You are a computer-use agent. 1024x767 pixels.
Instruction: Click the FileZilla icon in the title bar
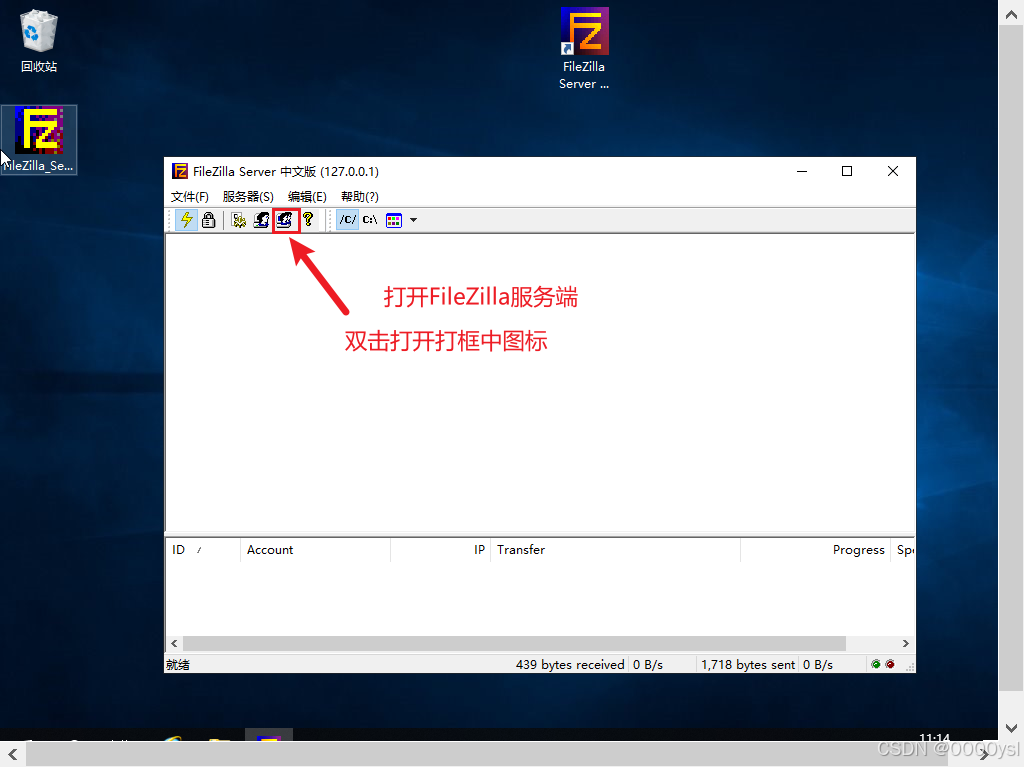[x=180, y=171]
